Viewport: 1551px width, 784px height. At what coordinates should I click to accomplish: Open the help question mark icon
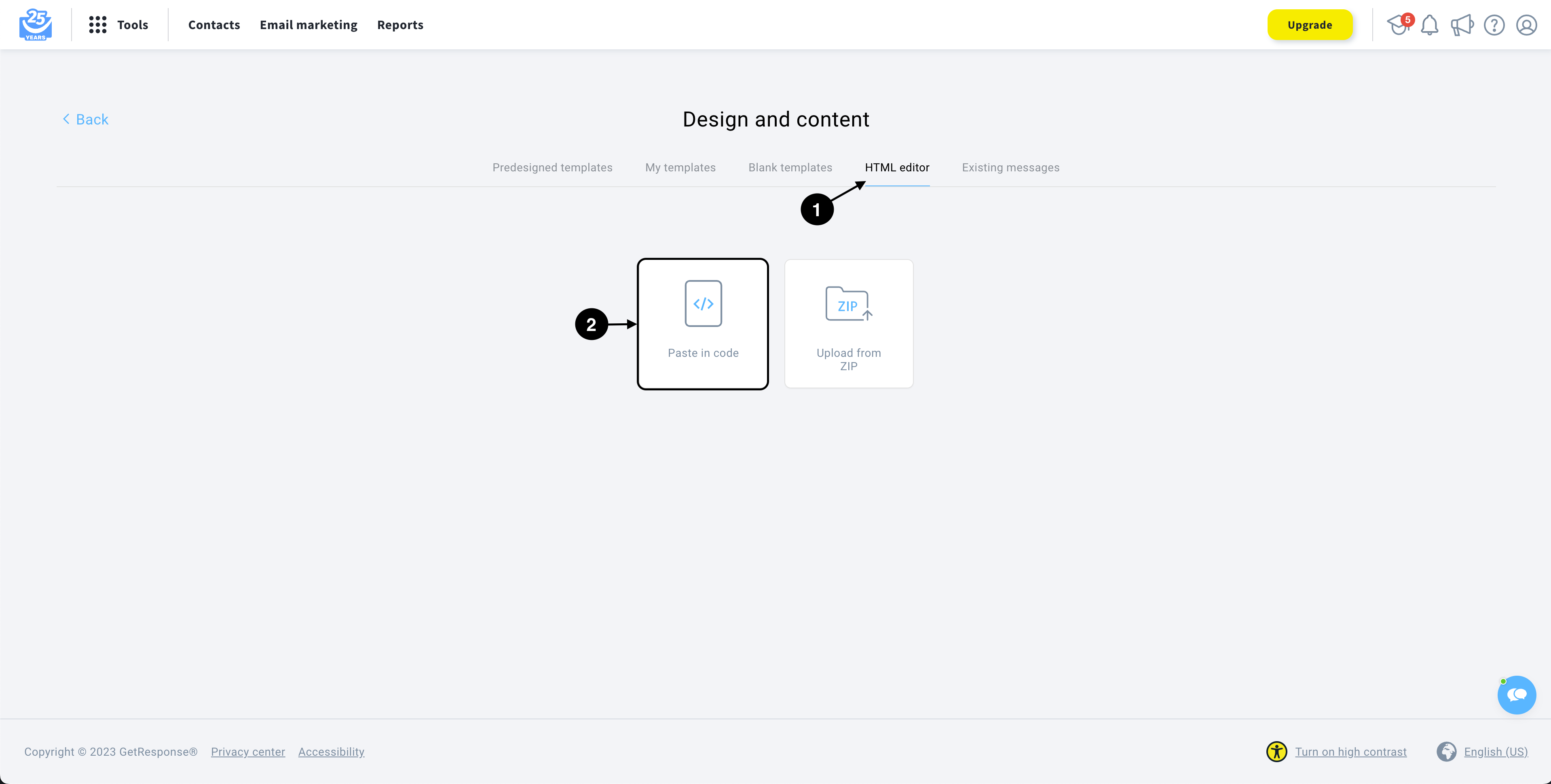pos(1494,25)
